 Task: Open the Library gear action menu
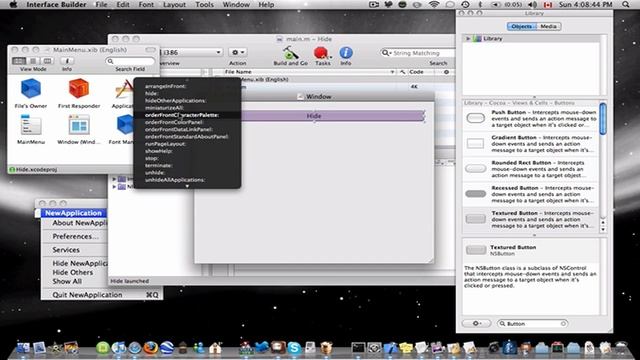tap(476, 323)
